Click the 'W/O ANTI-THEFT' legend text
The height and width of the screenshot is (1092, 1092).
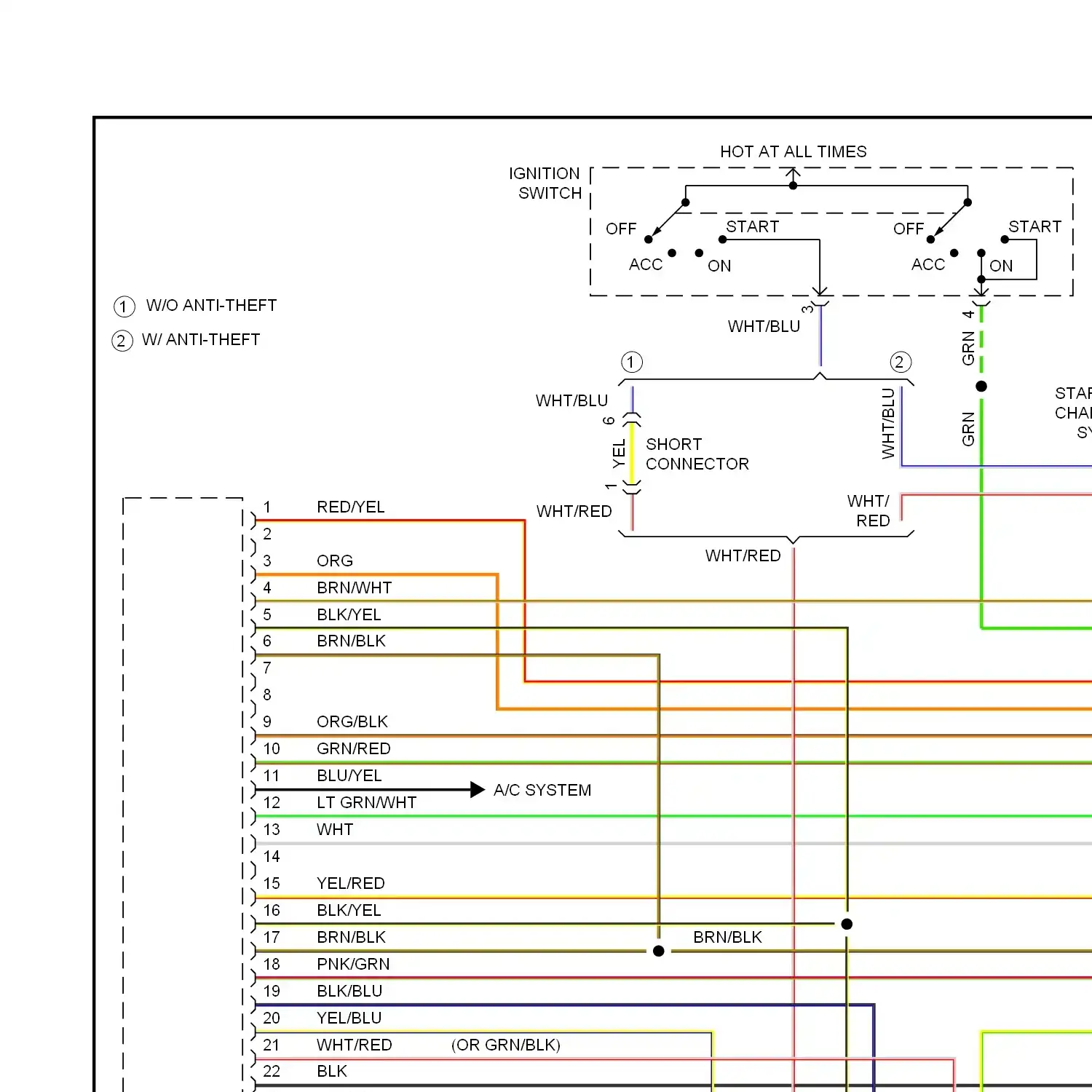tap(211, 305)
